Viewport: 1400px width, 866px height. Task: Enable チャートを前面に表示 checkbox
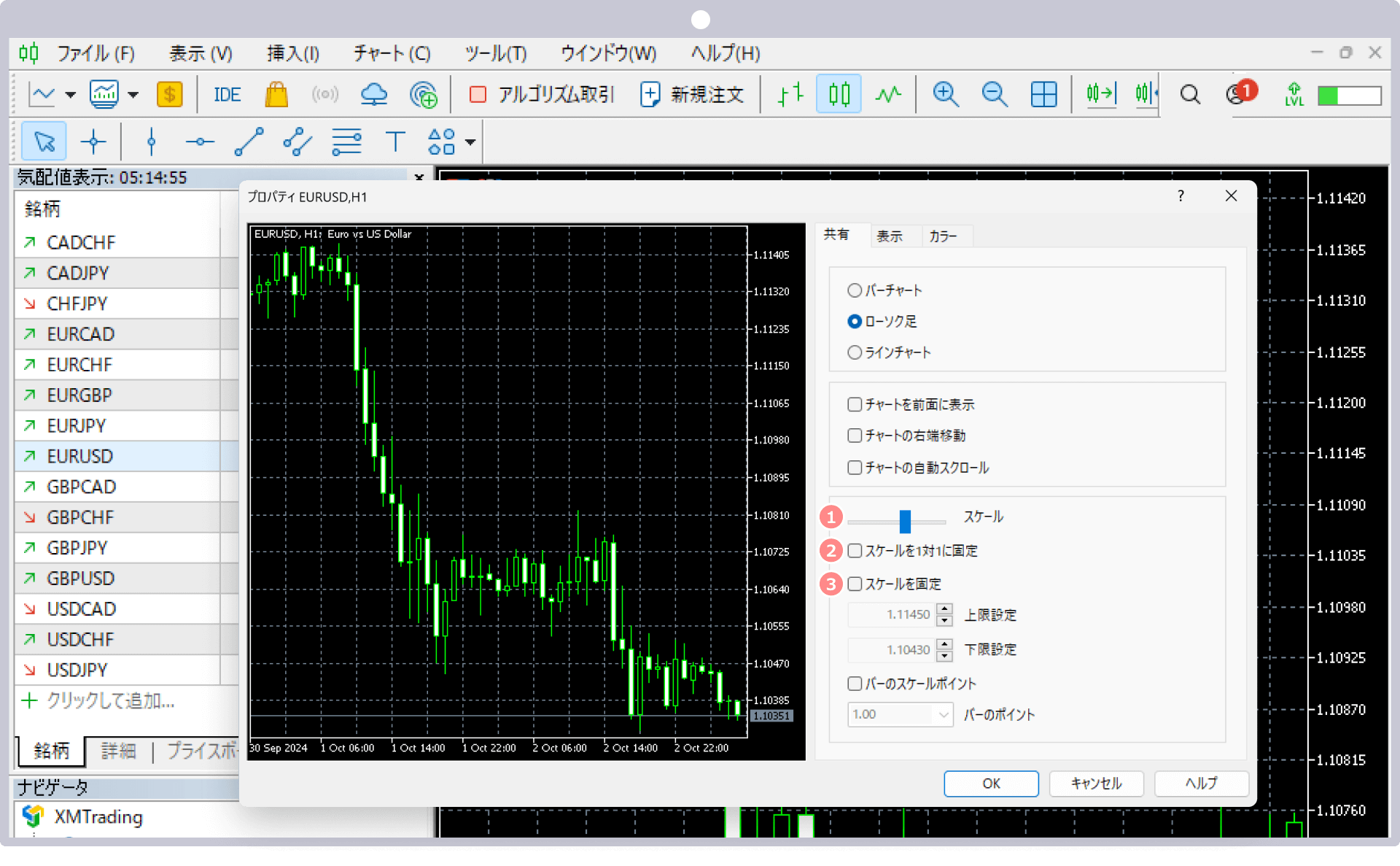click(x=855, y=404)
